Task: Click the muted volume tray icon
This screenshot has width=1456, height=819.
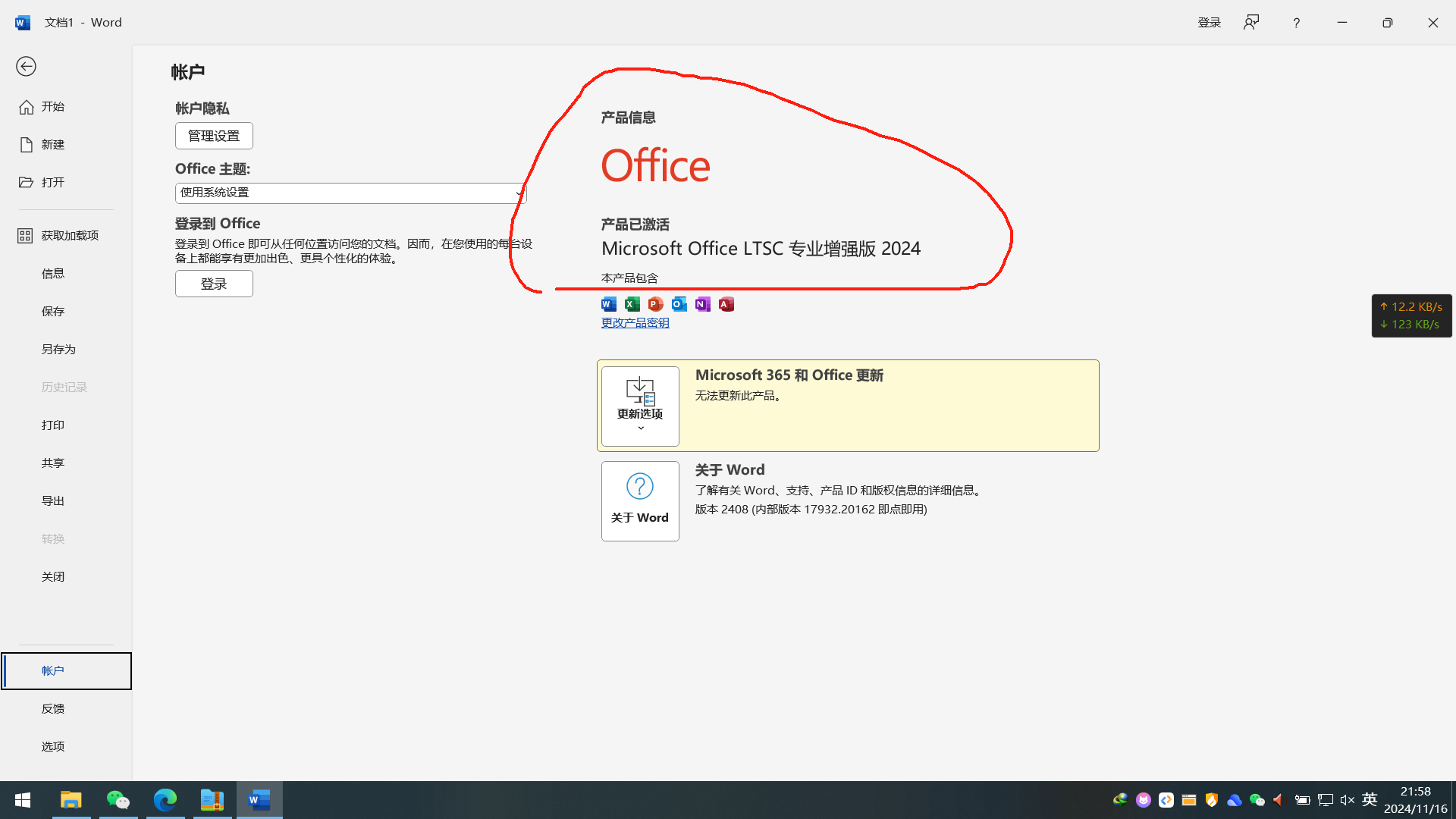Action: coord(1348,800)
